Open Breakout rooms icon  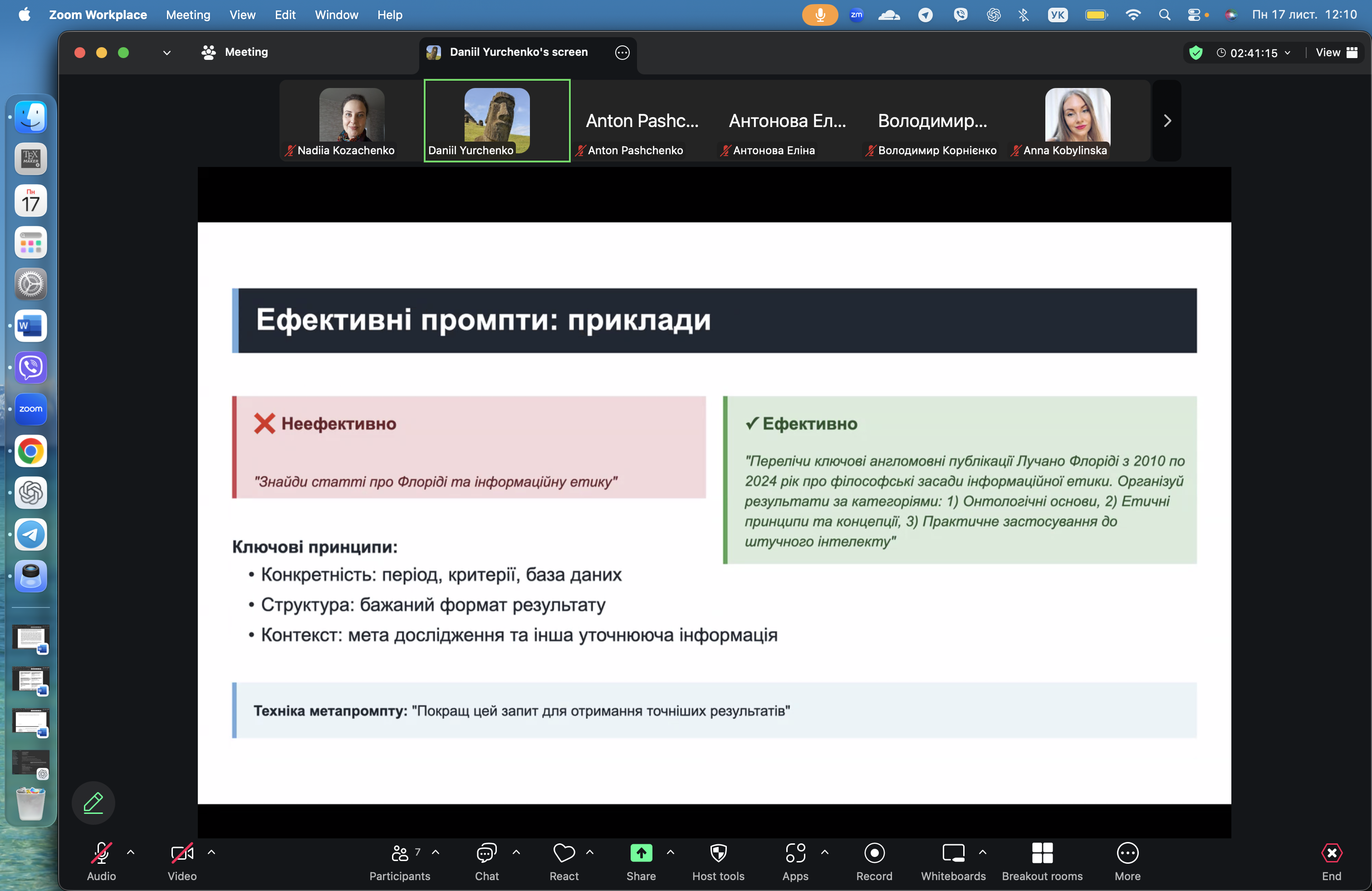click(1042, 853)
